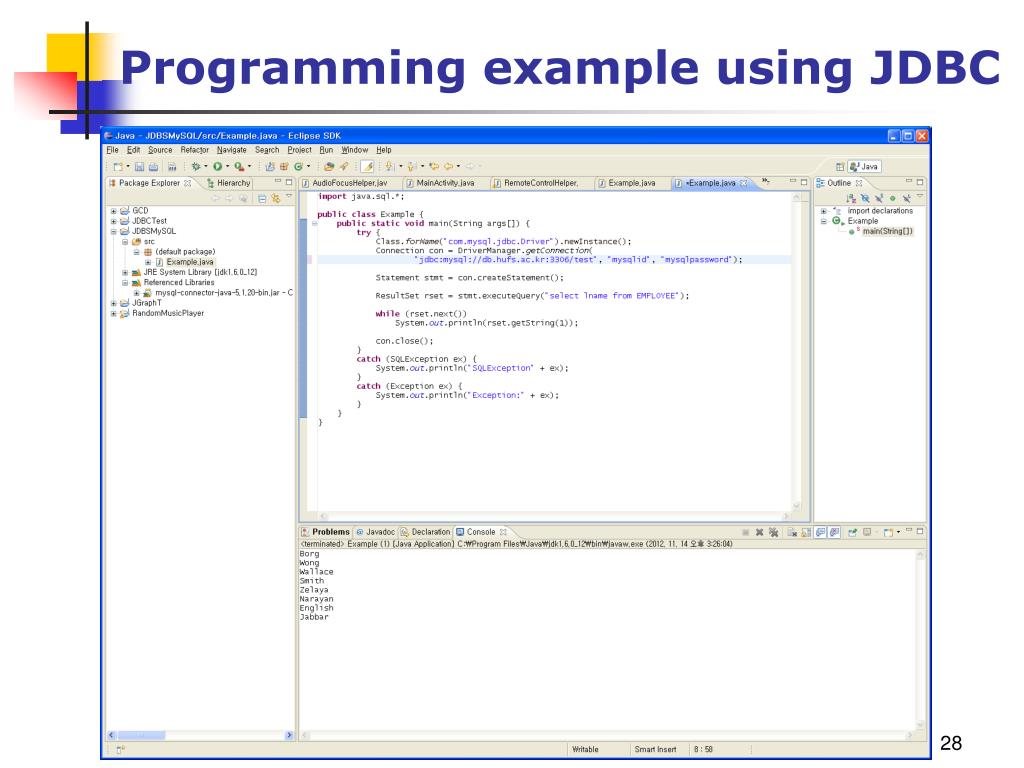
Task: Click the Outline Sort alphabetically icon
Action: tap(850, 198)
